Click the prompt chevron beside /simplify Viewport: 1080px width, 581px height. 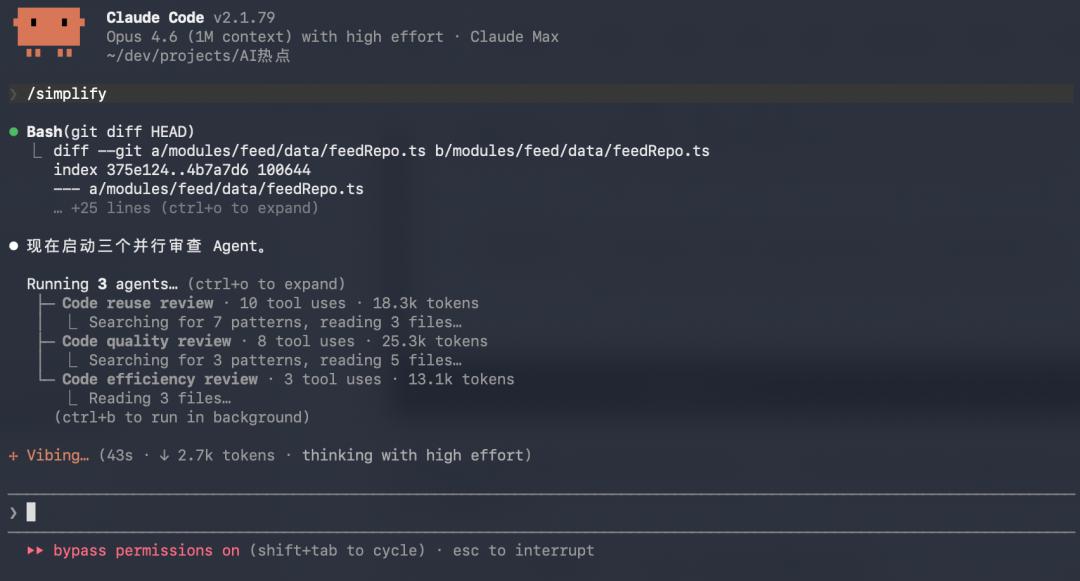(x=13, y=94)
